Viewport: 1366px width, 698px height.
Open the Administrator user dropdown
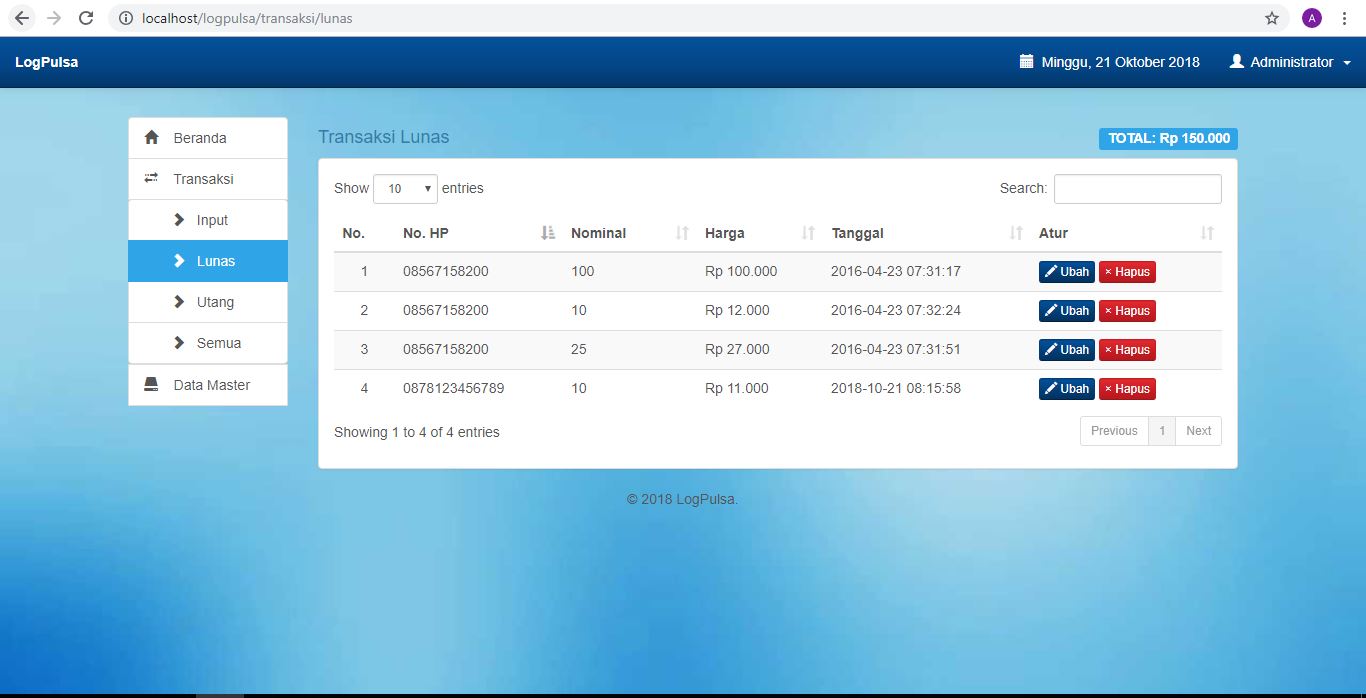(x=1290, y=62)
